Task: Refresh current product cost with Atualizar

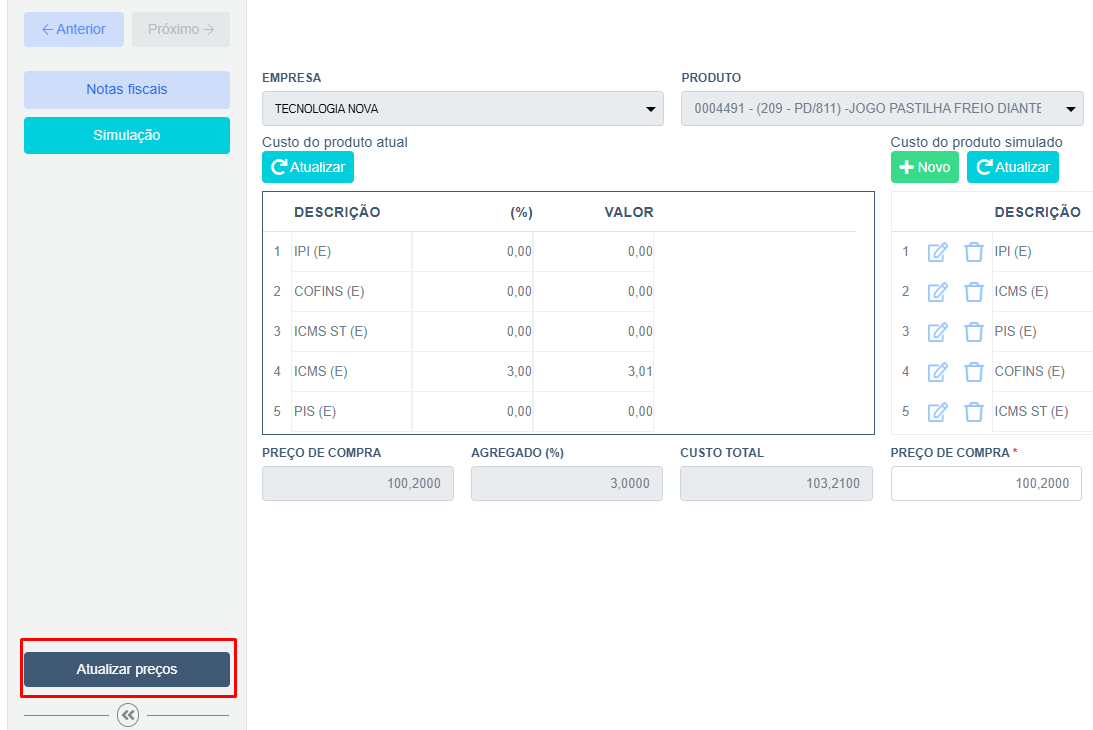Action: click(308, 167)
